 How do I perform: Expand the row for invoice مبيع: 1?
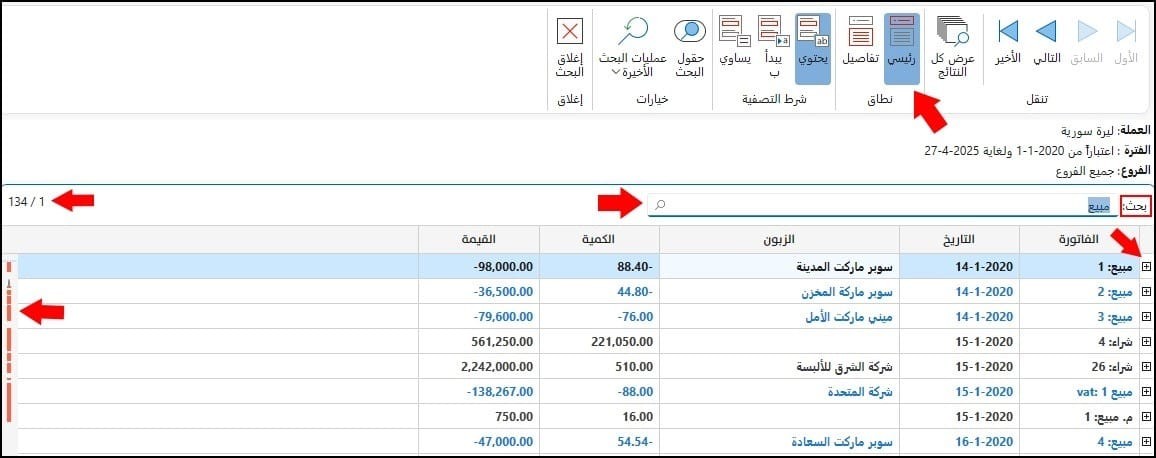(1146, 266)
